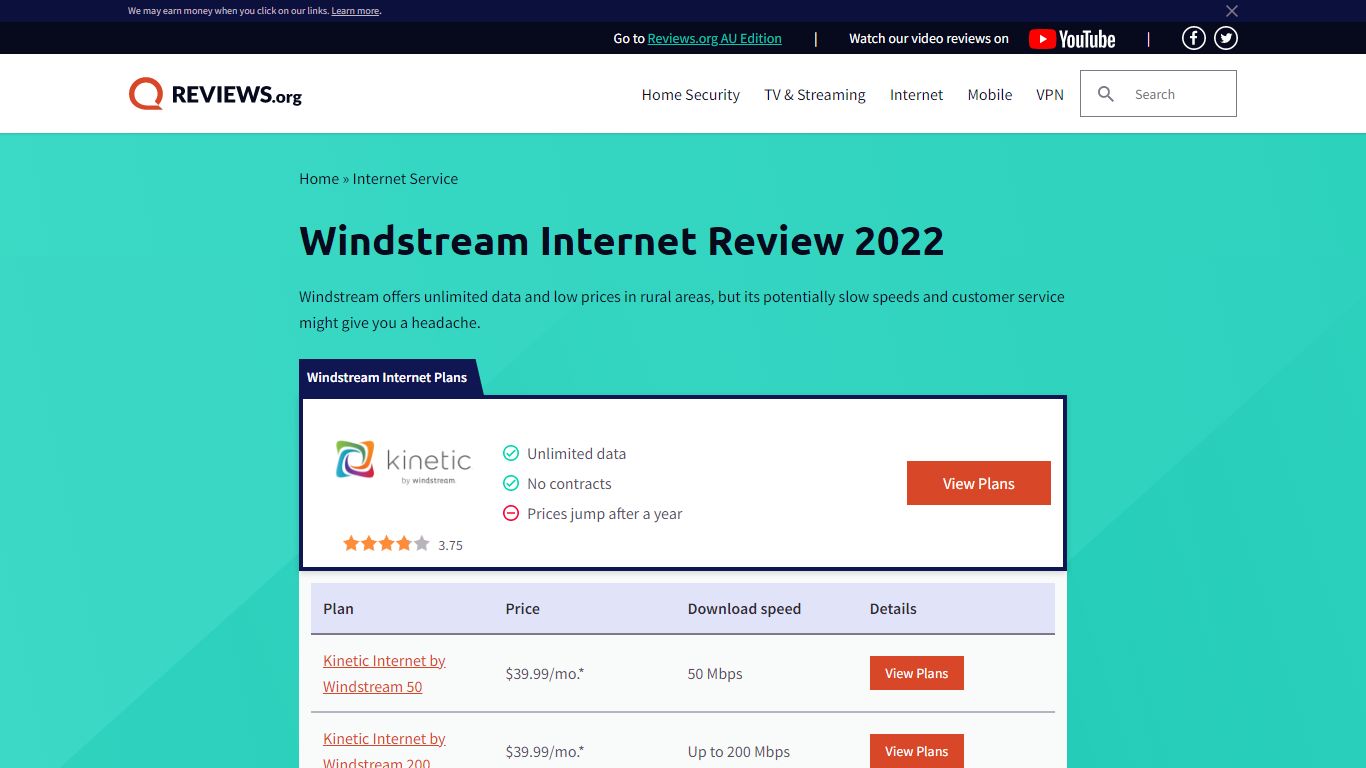Screen dimensions: 1366x768
Task: Open the TV & Streaming menu
Action: tap(815, 94)
